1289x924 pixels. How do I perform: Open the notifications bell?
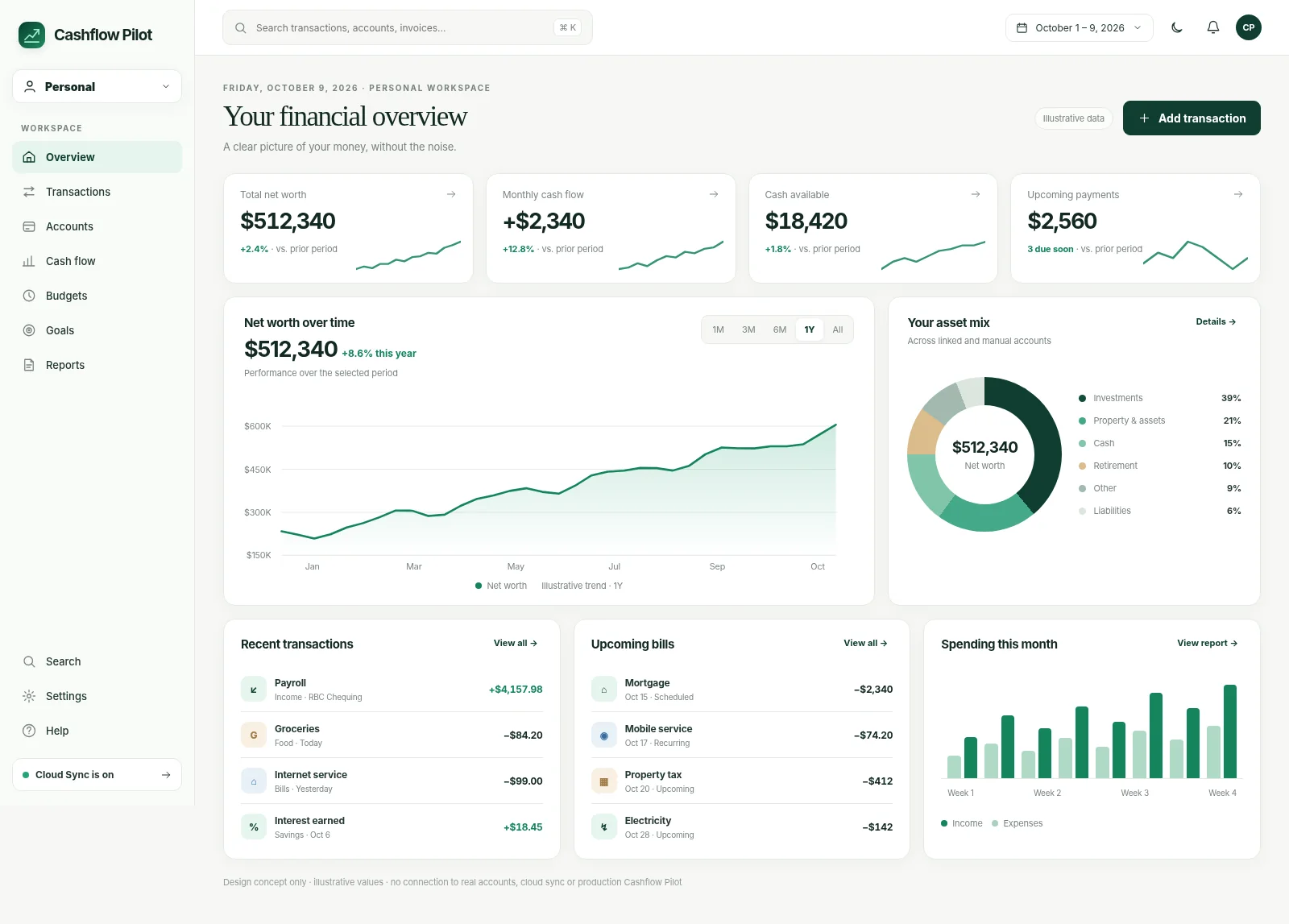click(1212, 27)
